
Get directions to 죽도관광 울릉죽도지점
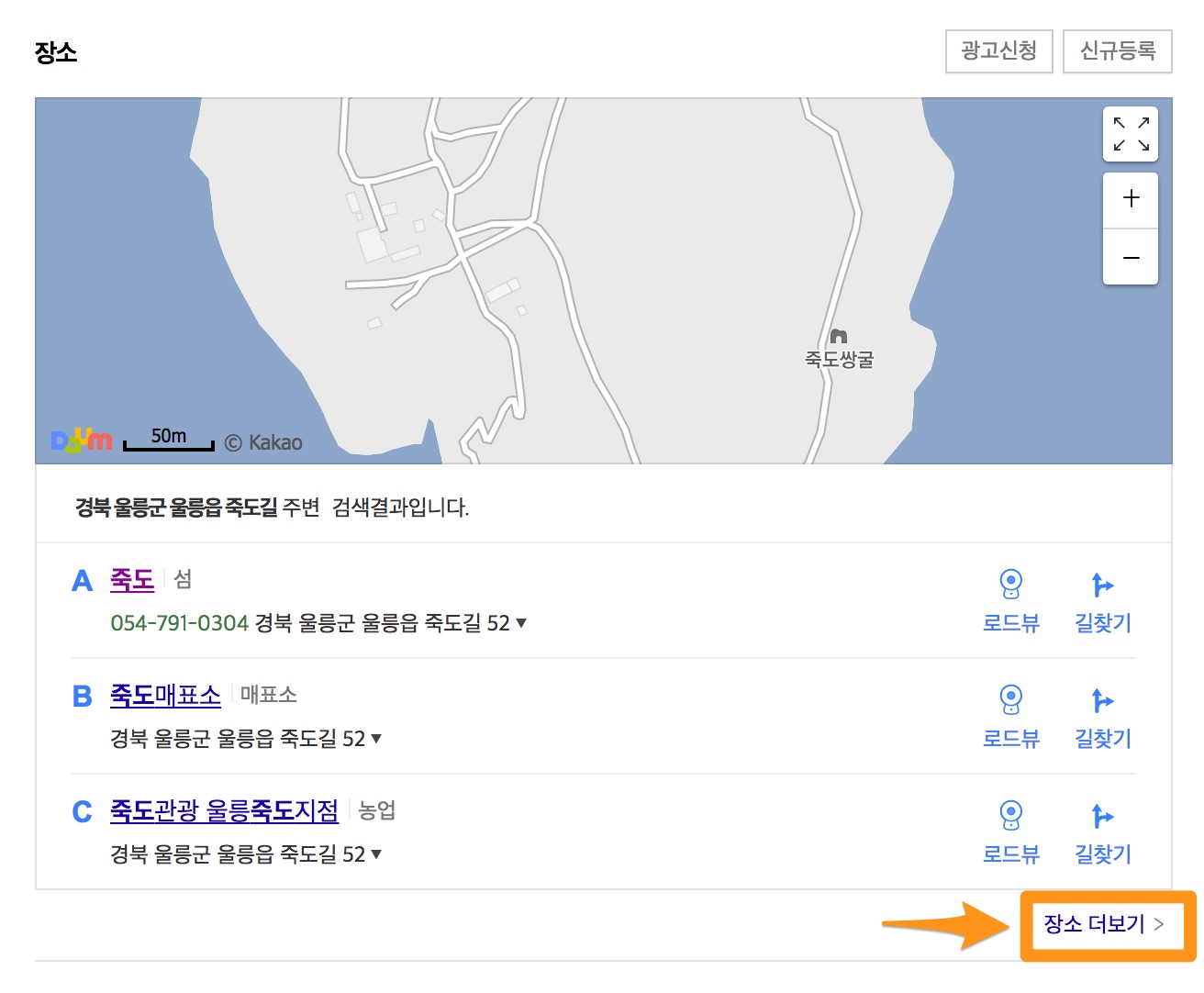1102,831
